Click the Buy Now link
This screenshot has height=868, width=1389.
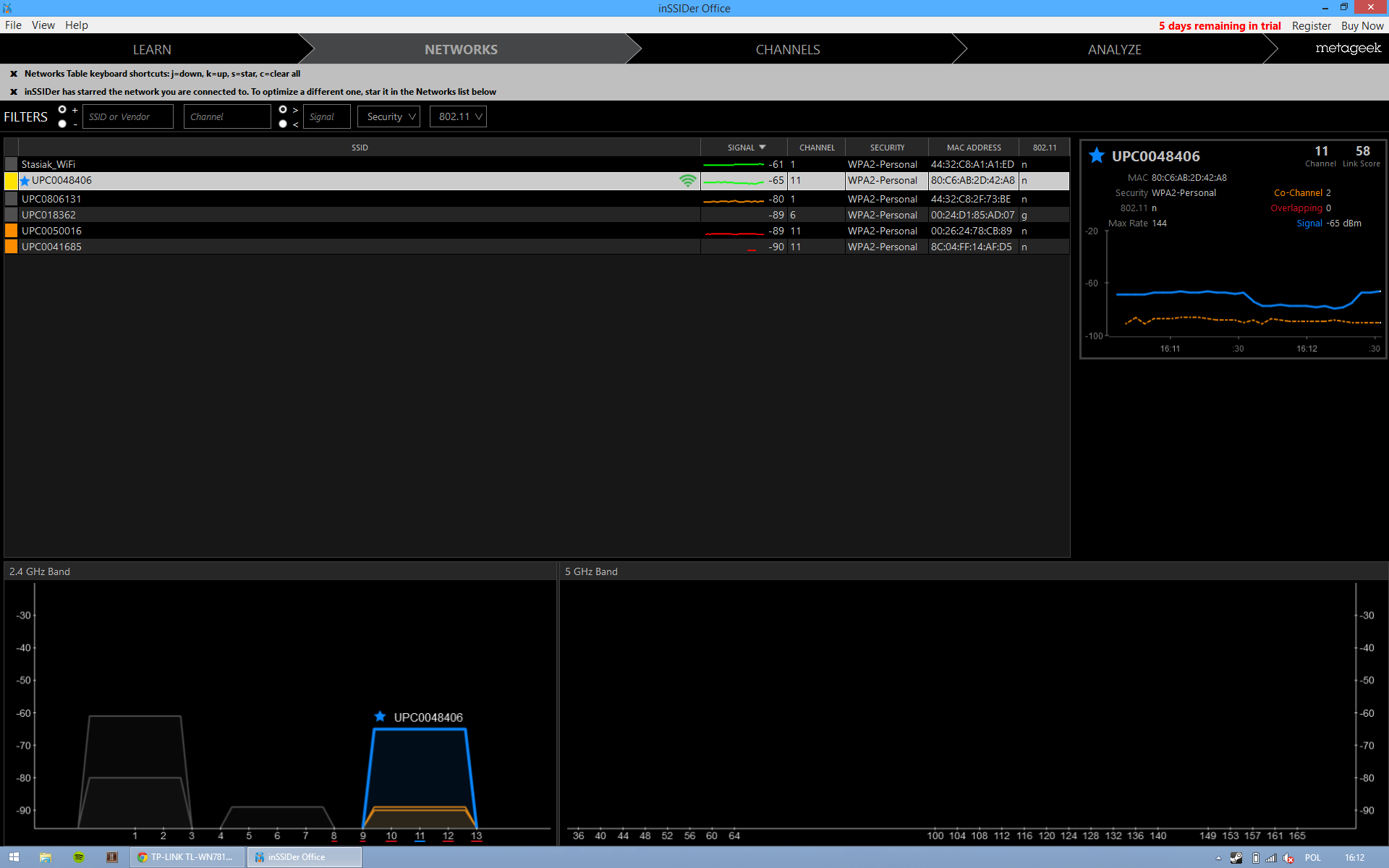(x=1362, y=26)
